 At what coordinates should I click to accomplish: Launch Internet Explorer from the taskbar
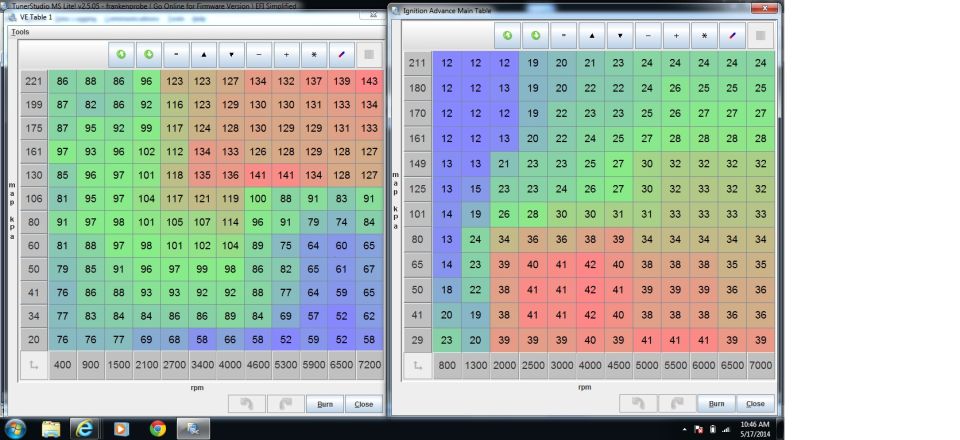coord(85,428)
